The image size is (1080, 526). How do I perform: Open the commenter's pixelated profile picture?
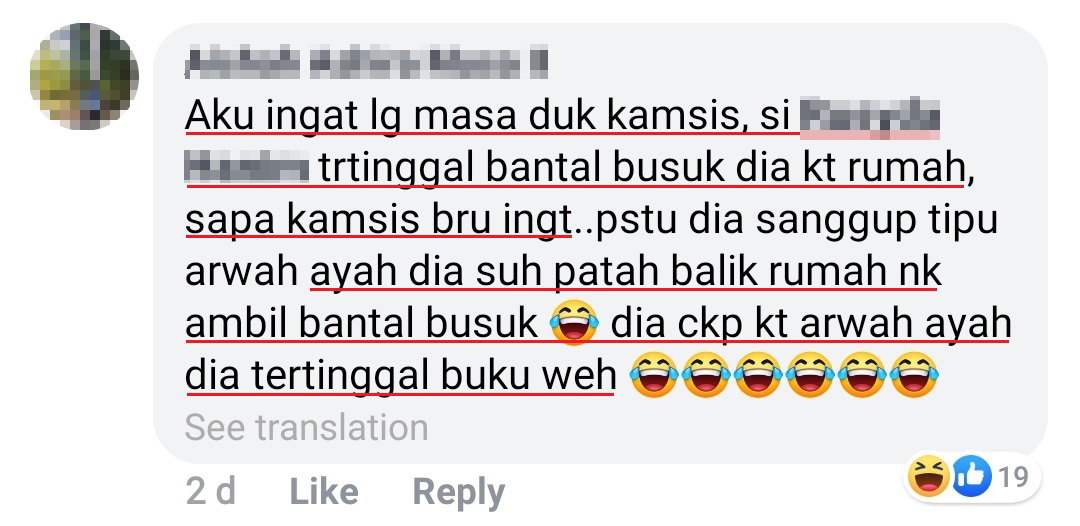(84, 76)
